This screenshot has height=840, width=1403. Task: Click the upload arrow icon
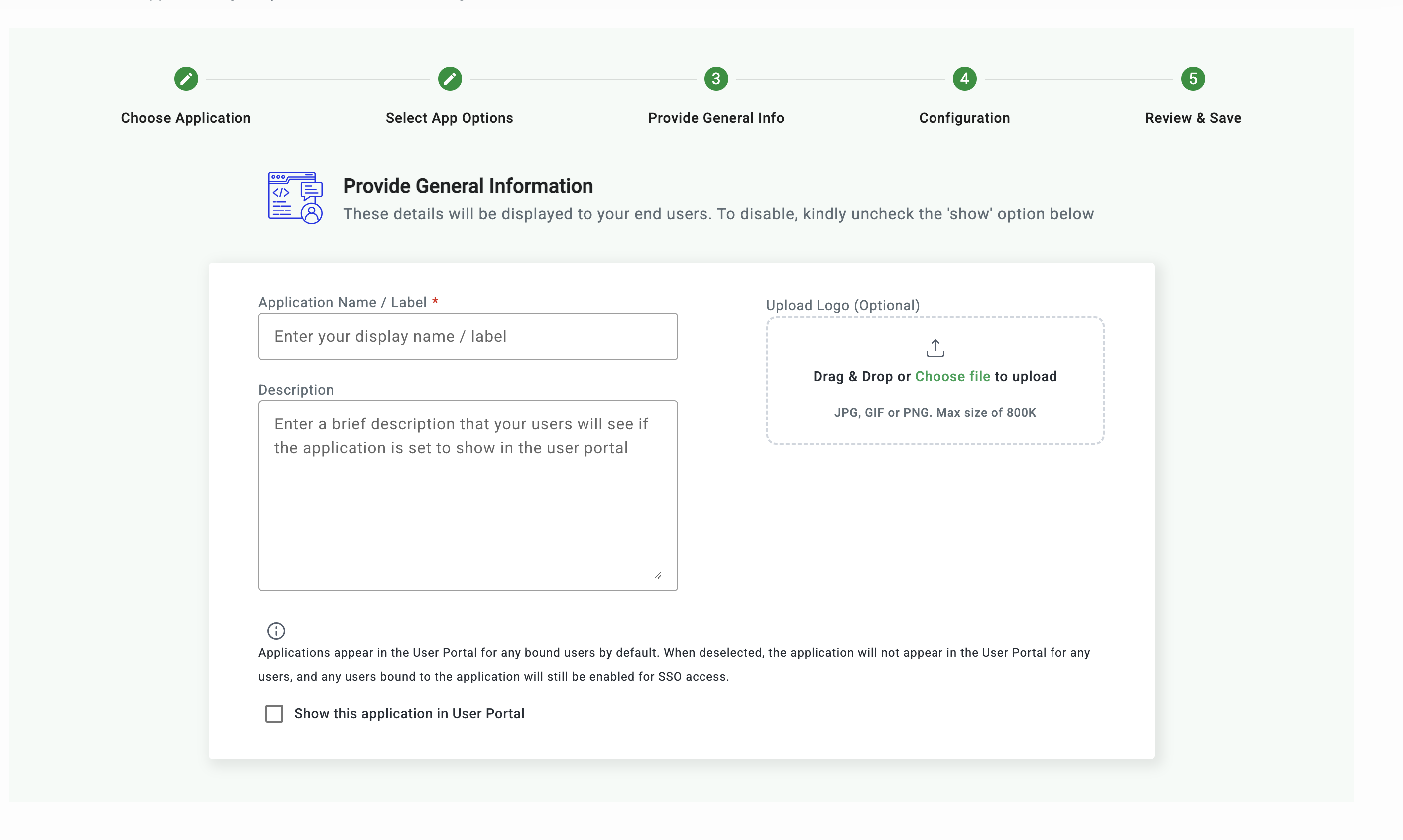935,348
